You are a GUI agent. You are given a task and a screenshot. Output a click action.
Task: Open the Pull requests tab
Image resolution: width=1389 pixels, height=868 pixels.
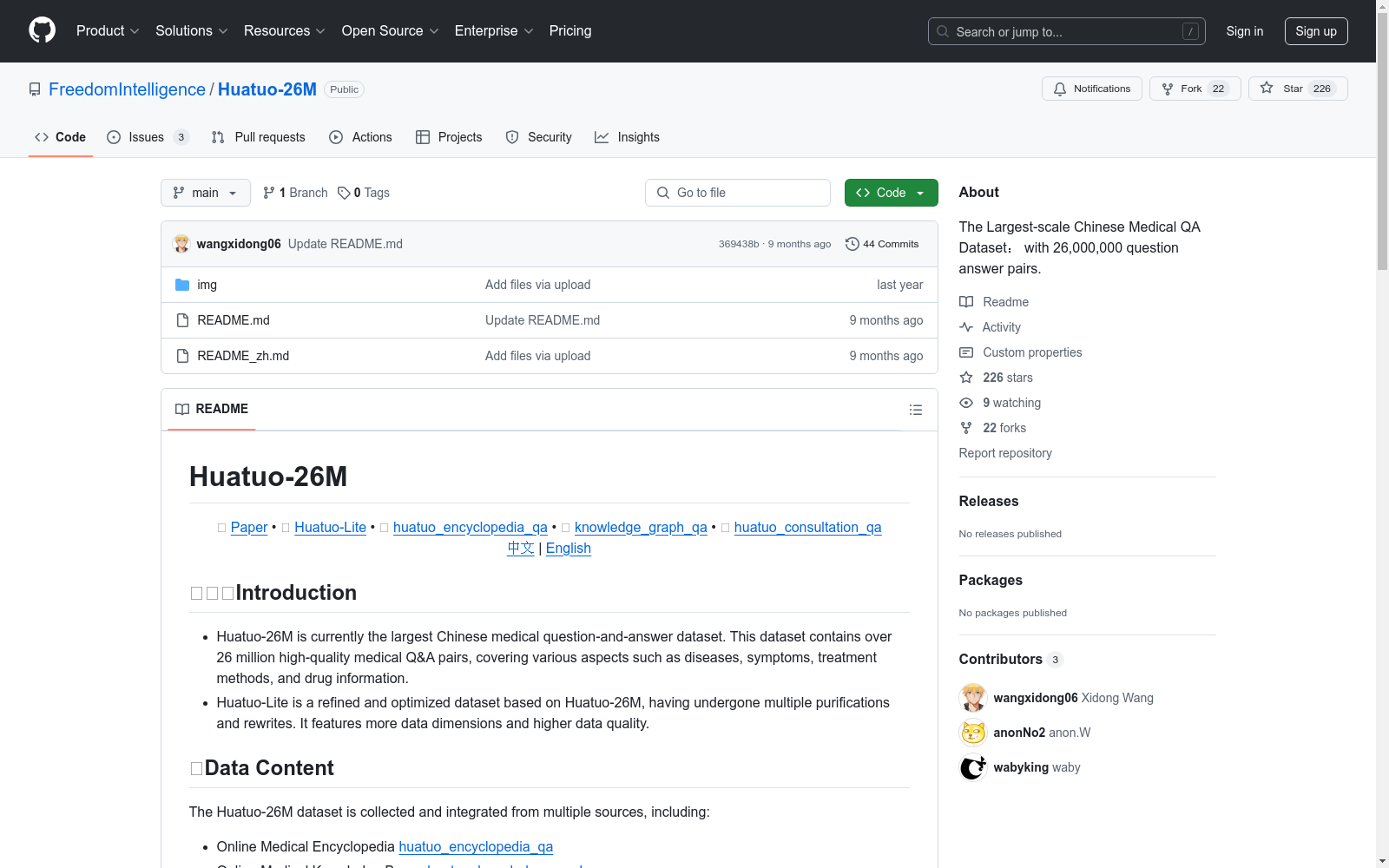tap(259, 137)
